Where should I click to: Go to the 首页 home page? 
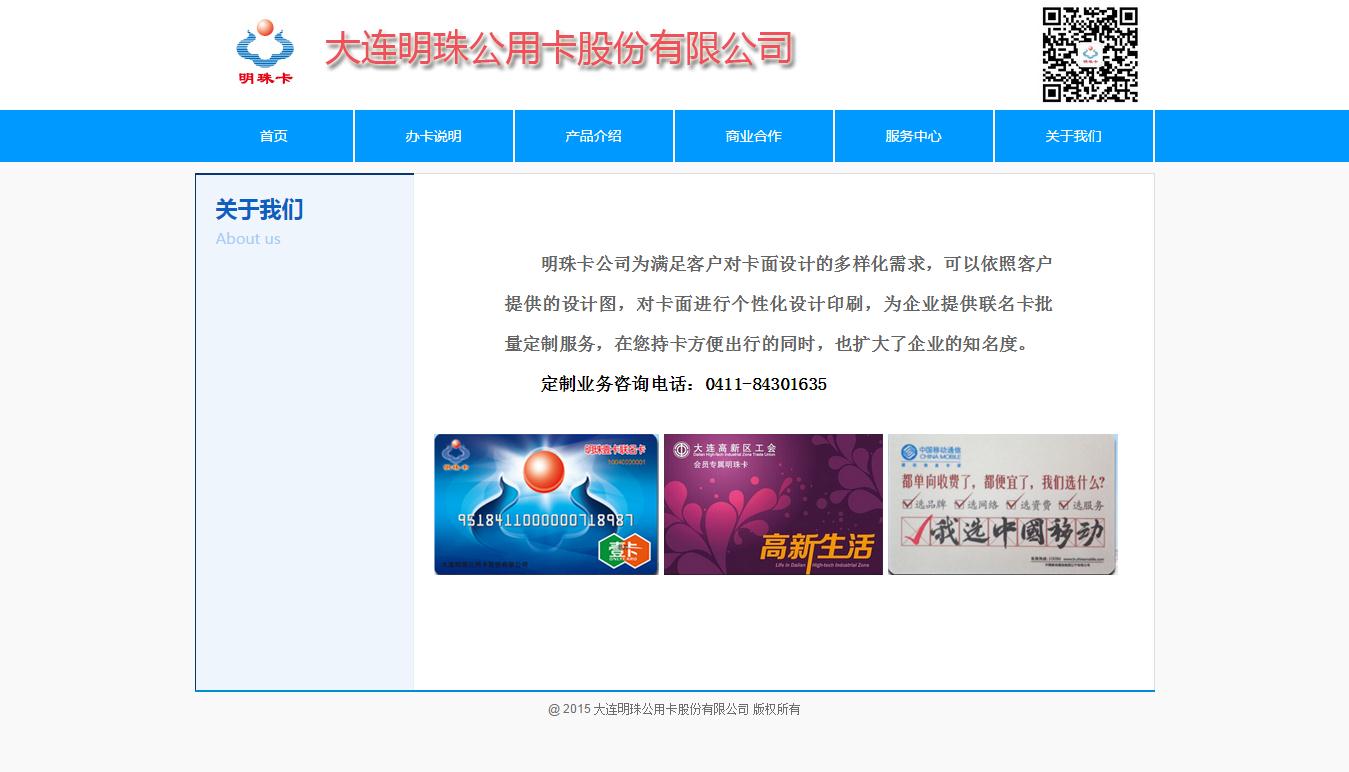[x=274, y=136]
